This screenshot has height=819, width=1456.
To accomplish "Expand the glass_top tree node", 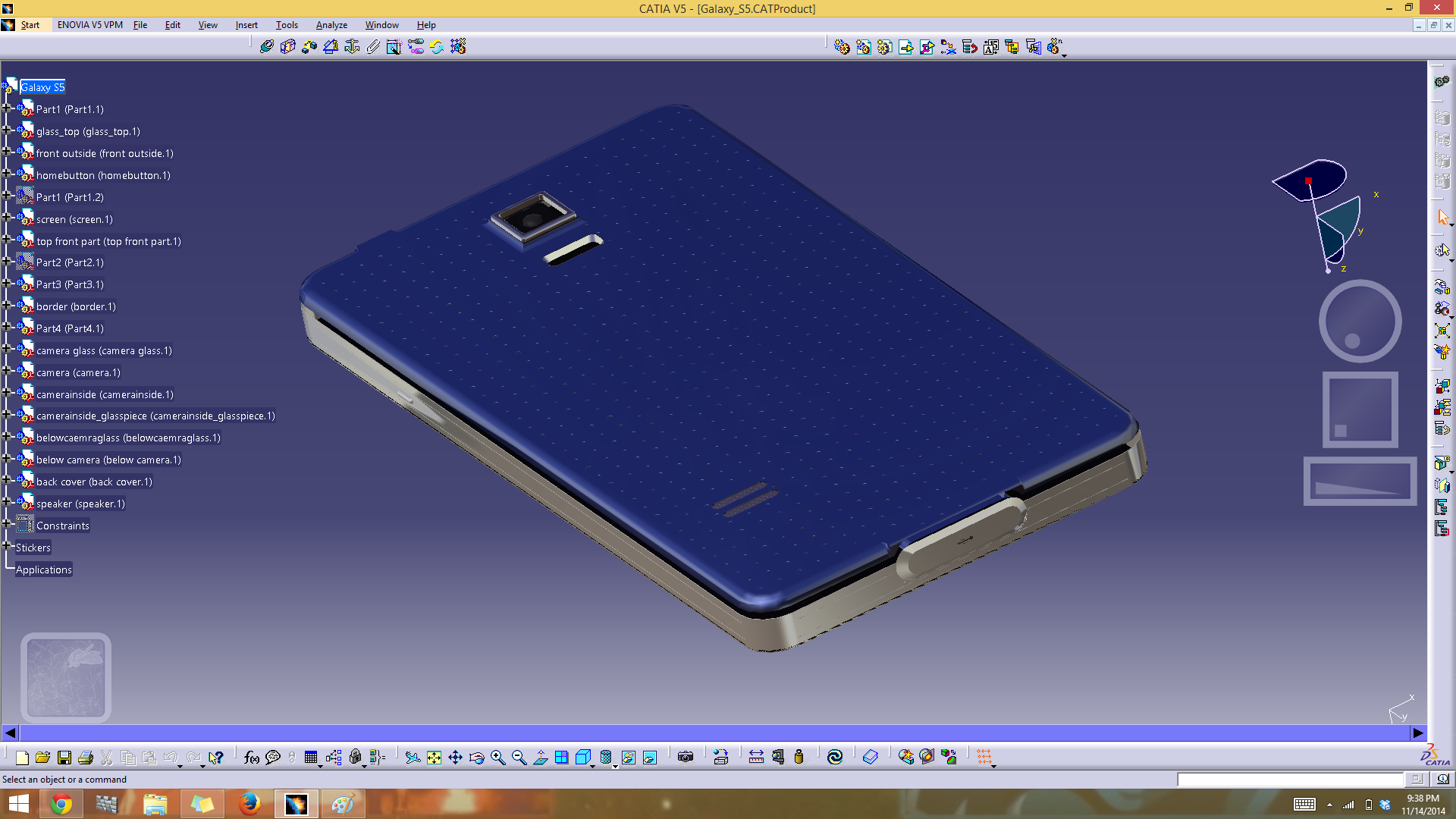I will coord(6,130).
